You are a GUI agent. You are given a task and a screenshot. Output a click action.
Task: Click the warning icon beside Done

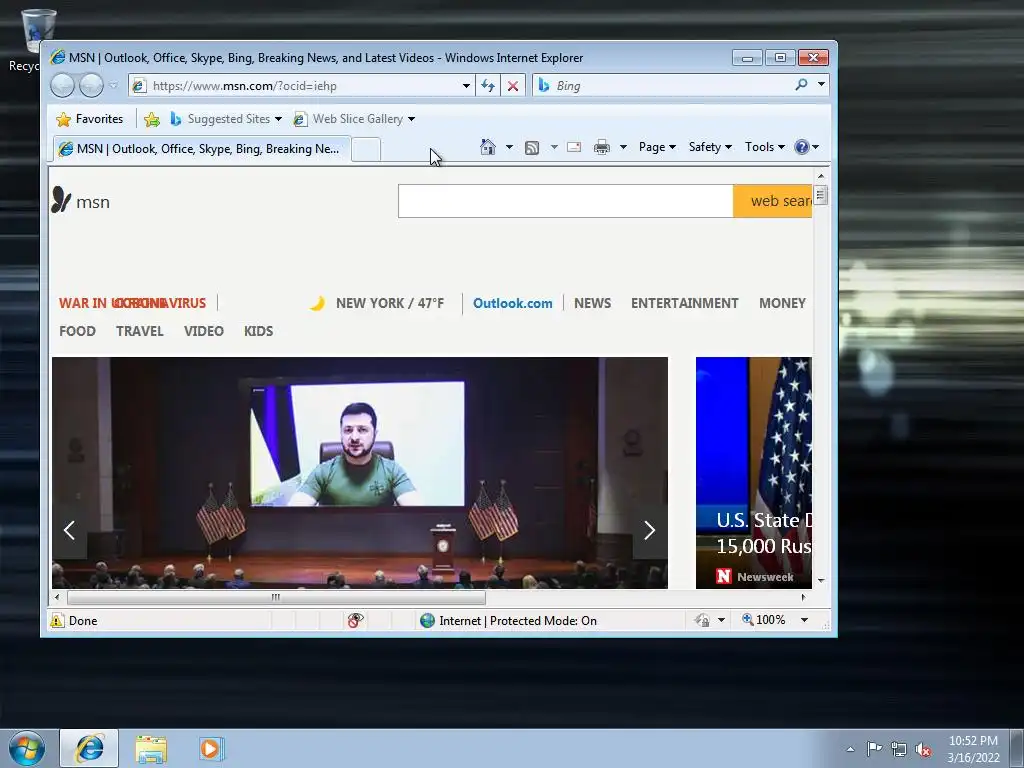coord(57,620)
